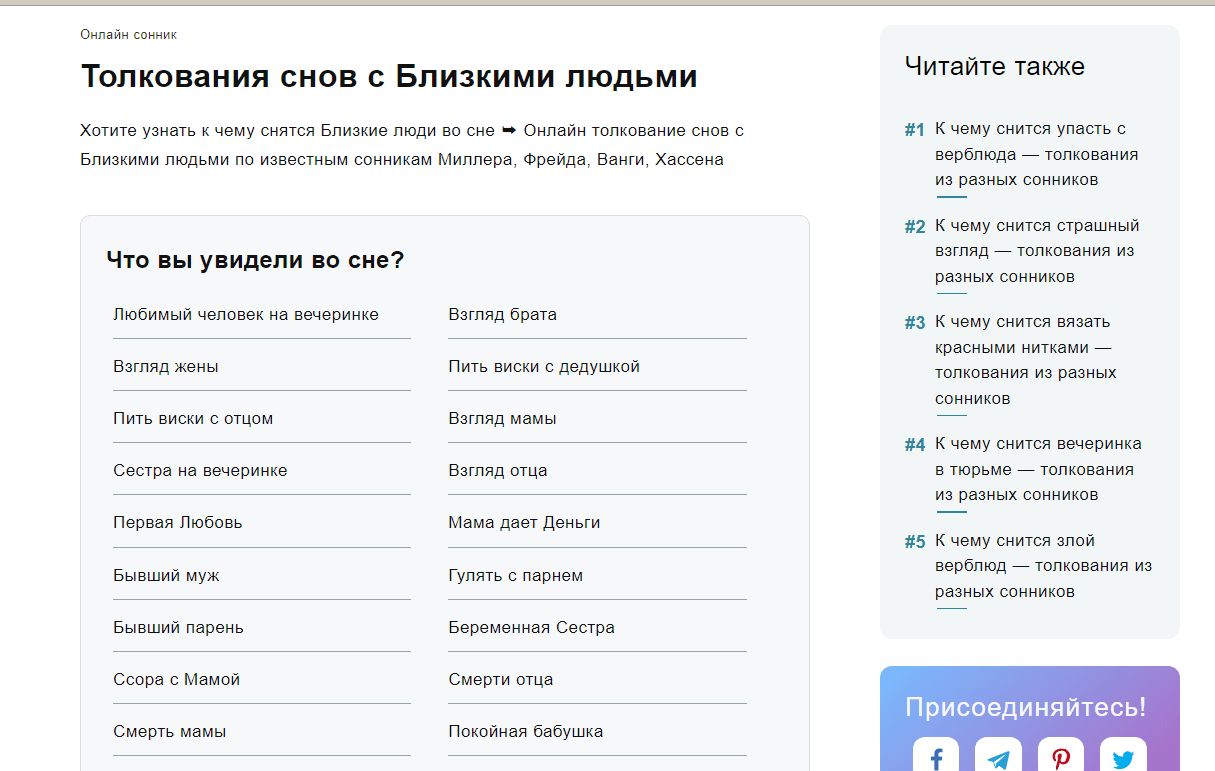Viewport: 1215px width, 771px height.
Task: Open Любимый человек на вечеринке dream link
Action: click(x=246, y=314)
